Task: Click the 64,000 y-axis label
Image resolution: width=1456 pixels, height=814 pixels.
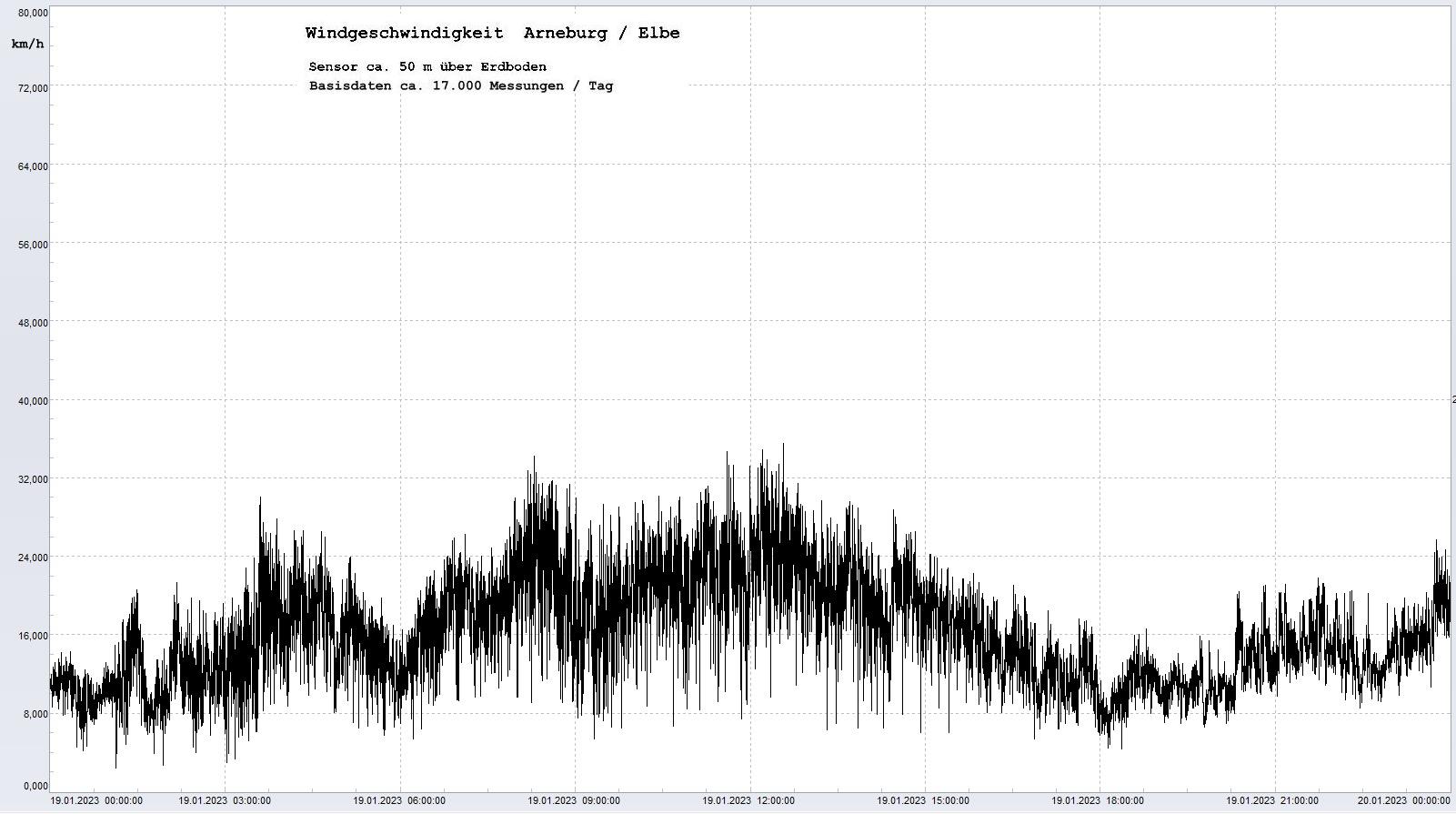Action: click(x=33, y=166)
